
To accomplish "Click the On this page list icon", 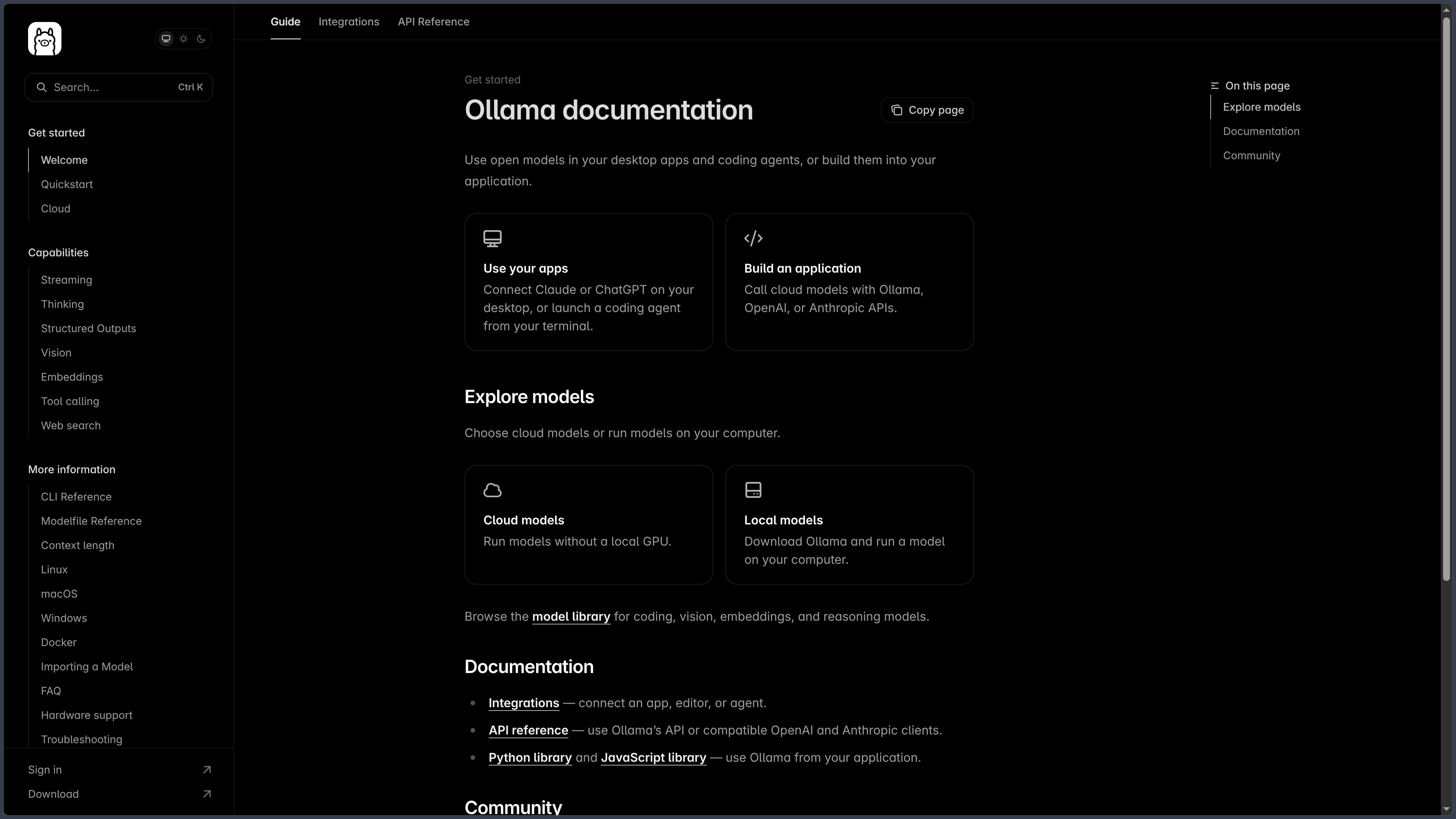I will point(1214,86).
